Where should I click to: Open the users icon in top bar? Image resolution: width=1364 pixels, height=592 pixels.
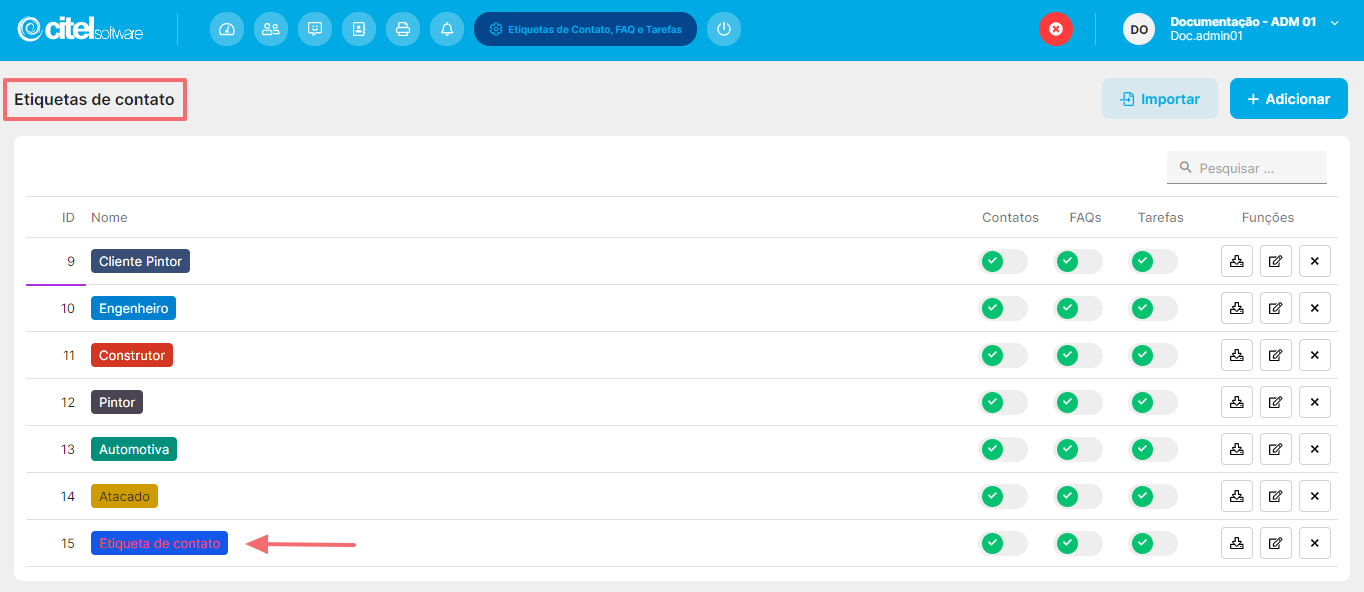click(x=271, y=29)
